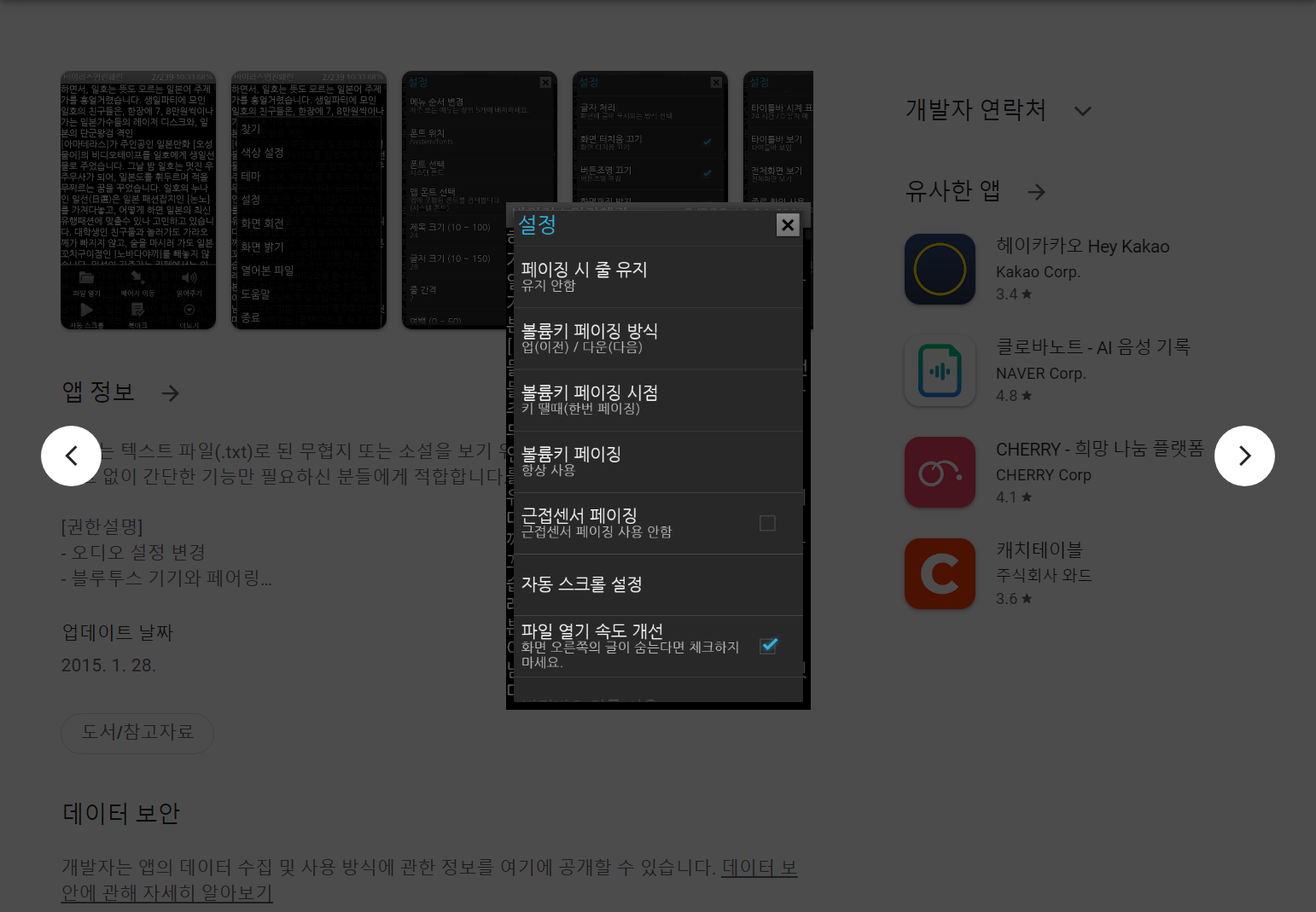This screenshot has height=912, width=1316.
Task: Open the first reader text screenshot thumbnail
Action: point(138,200)
